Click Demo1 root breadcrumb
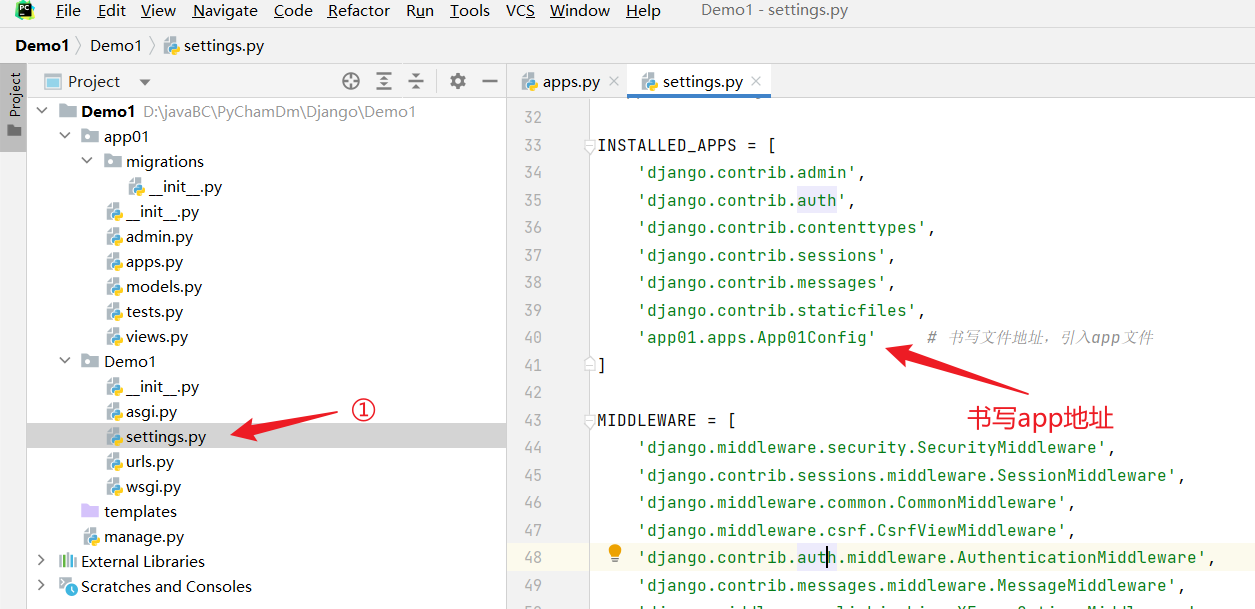The image size is (1255, 609). (42, 45)
